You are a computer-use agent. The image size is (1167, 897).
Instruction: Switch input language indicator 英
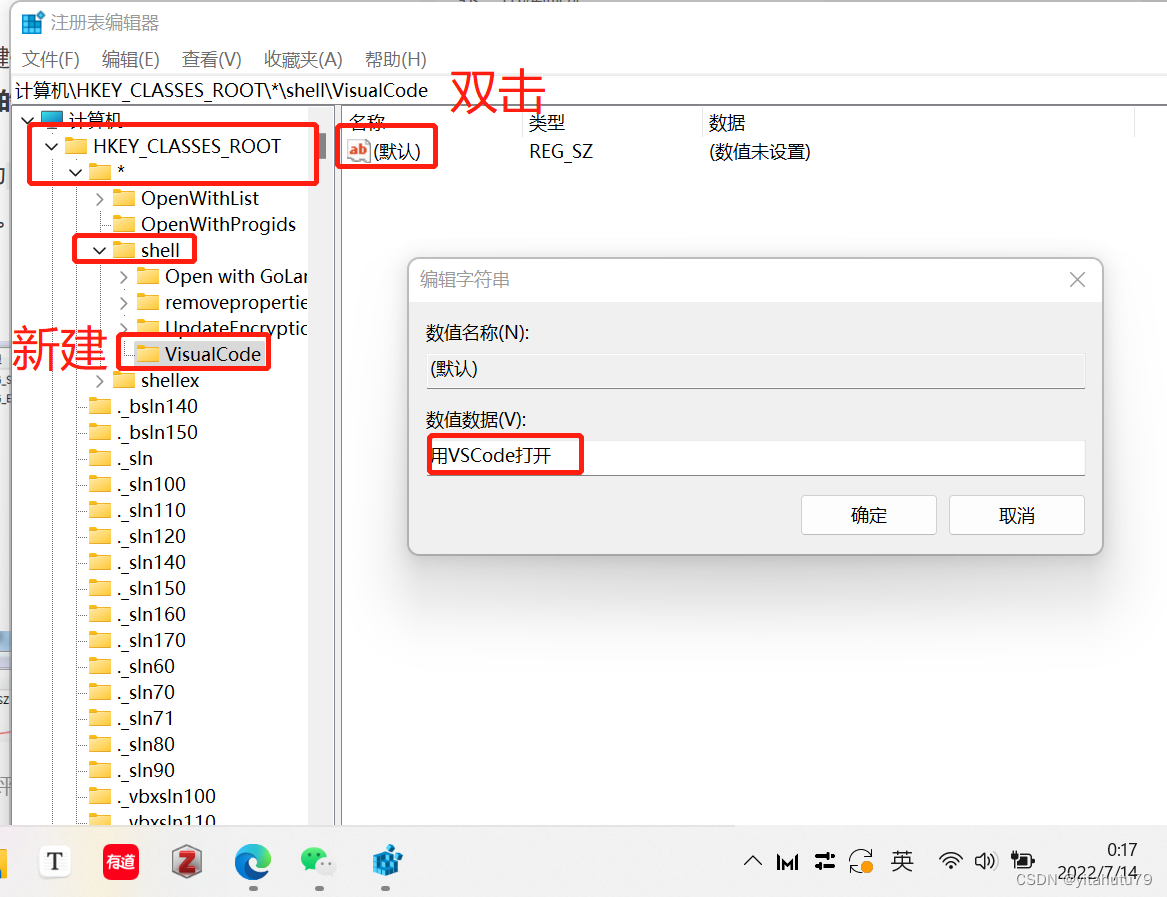coord(902,862)
